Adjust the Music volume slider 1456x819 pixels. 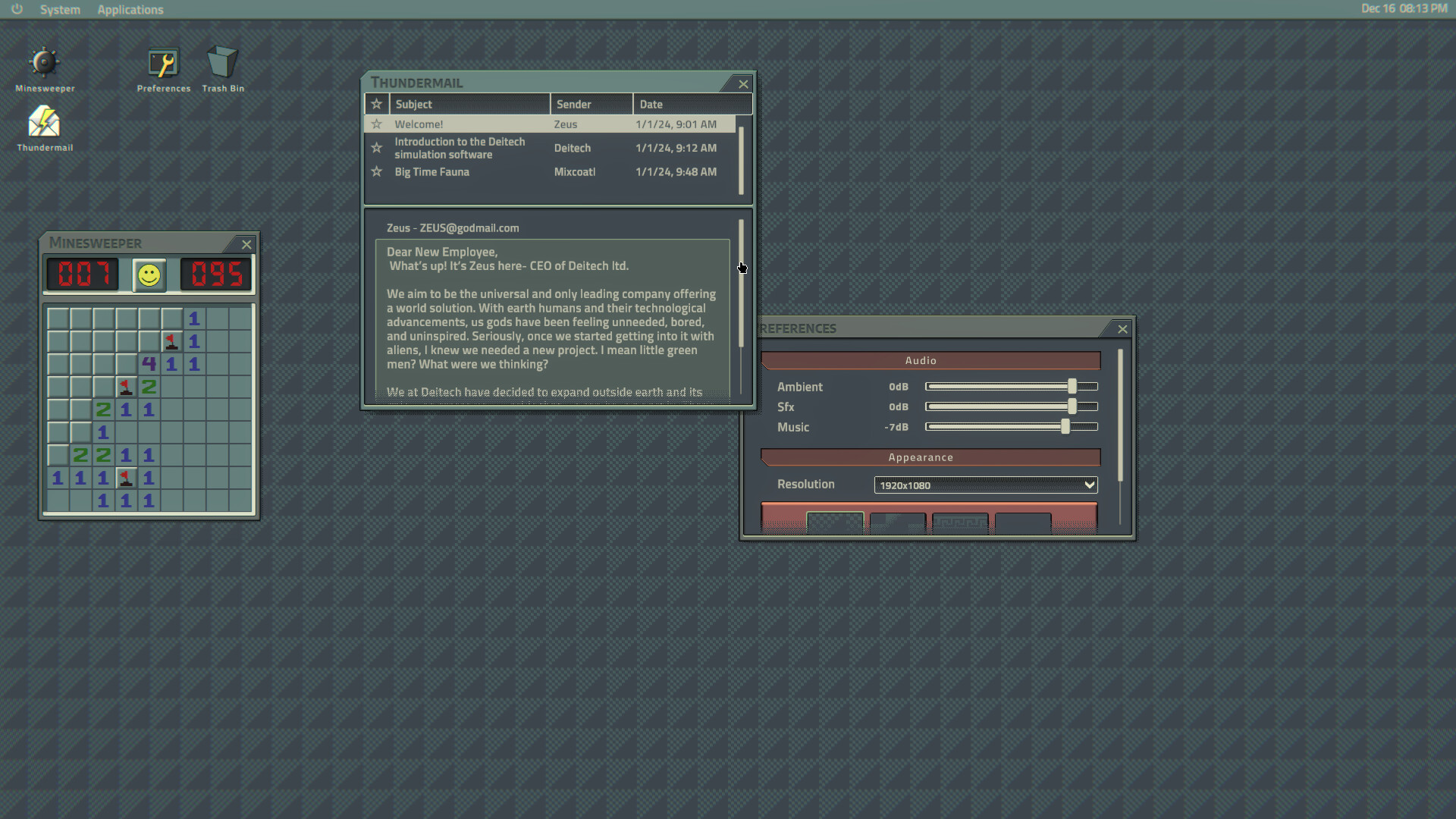click(1065, 427)
